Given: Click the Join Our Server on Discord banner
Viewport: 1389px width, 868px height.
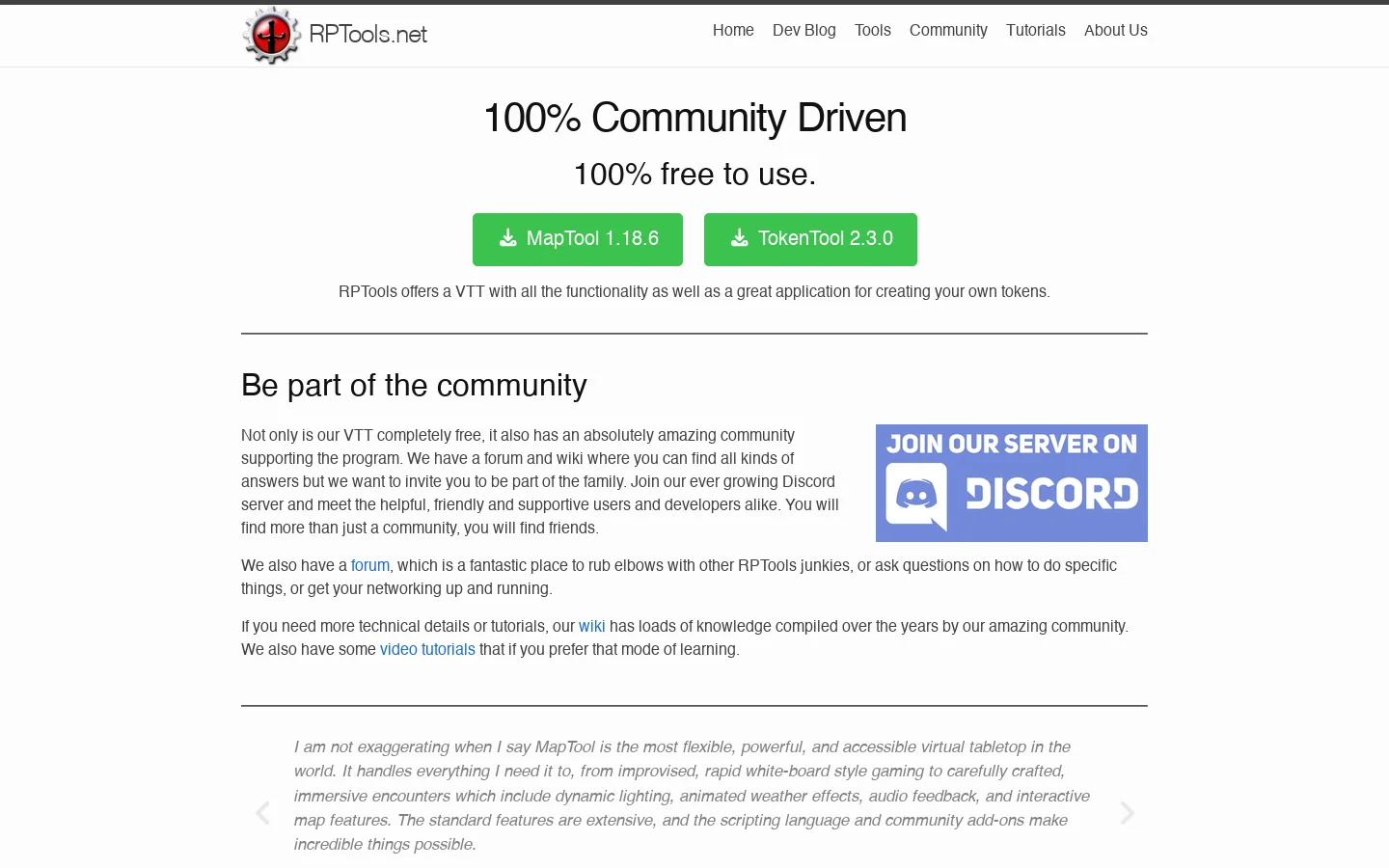Looking at the screenshot, I should (x=1012, y=483).
